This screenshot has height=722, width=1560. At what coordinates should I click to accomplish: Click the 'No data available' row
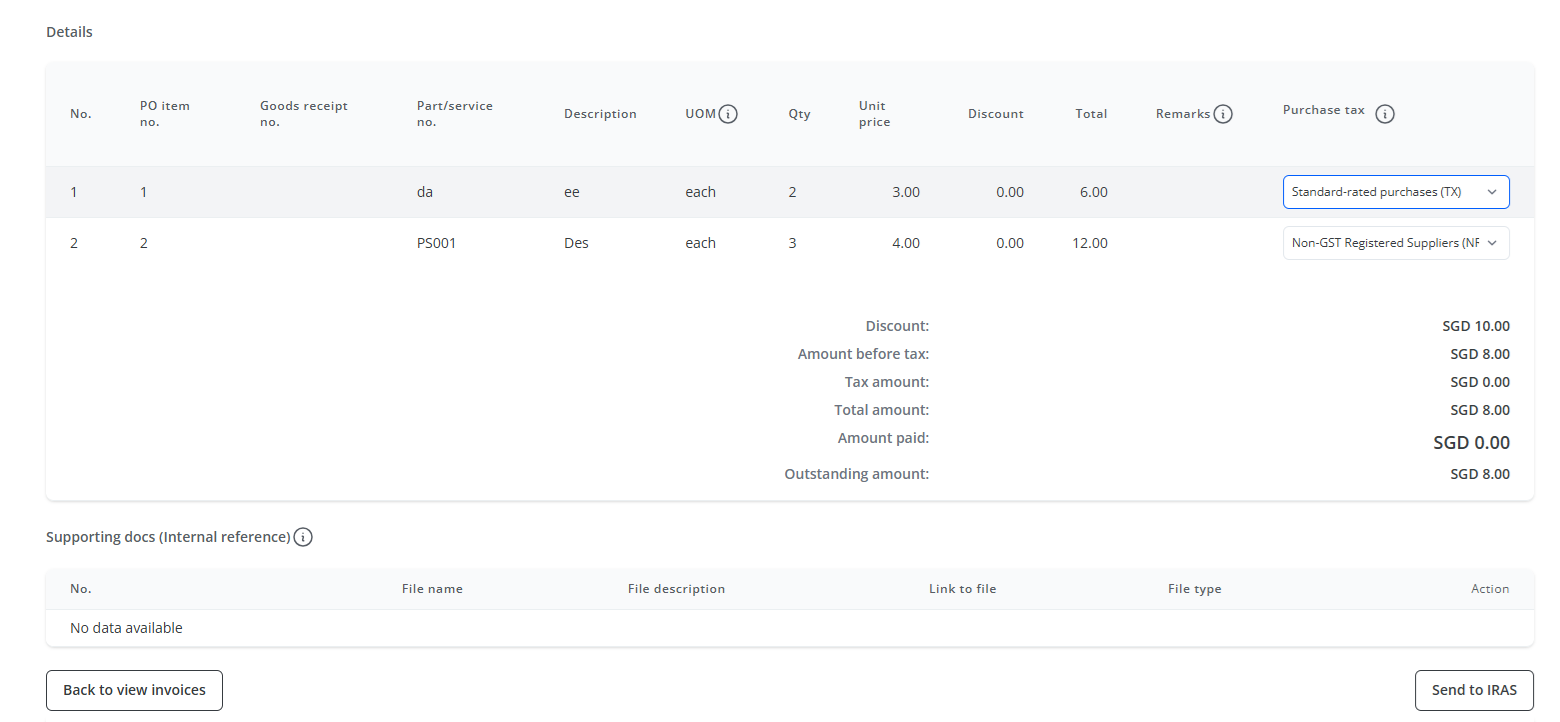tap(126, 628)
